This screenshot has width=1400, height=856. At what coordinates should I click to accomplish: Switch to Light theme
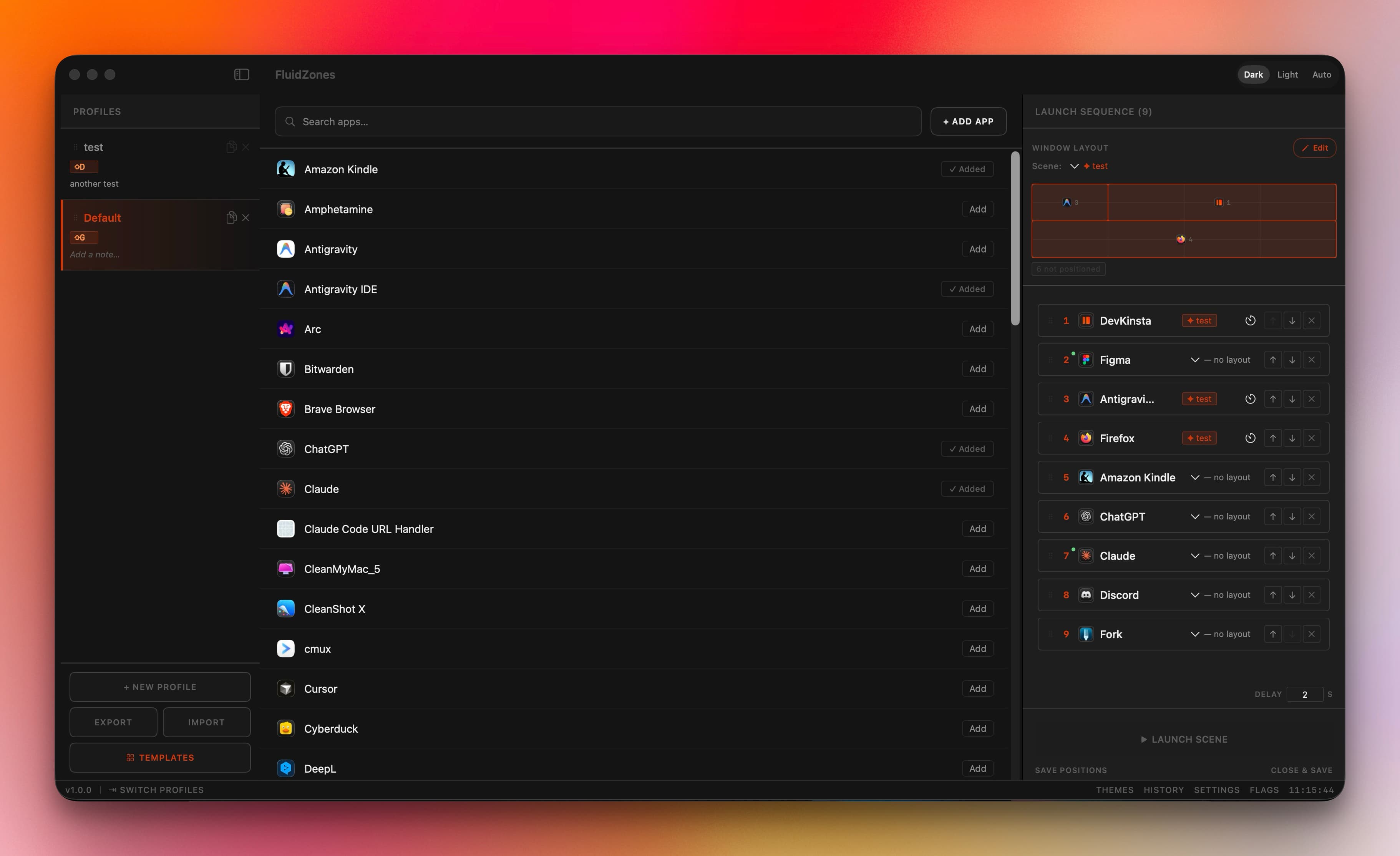click(x=1287, y=75)
